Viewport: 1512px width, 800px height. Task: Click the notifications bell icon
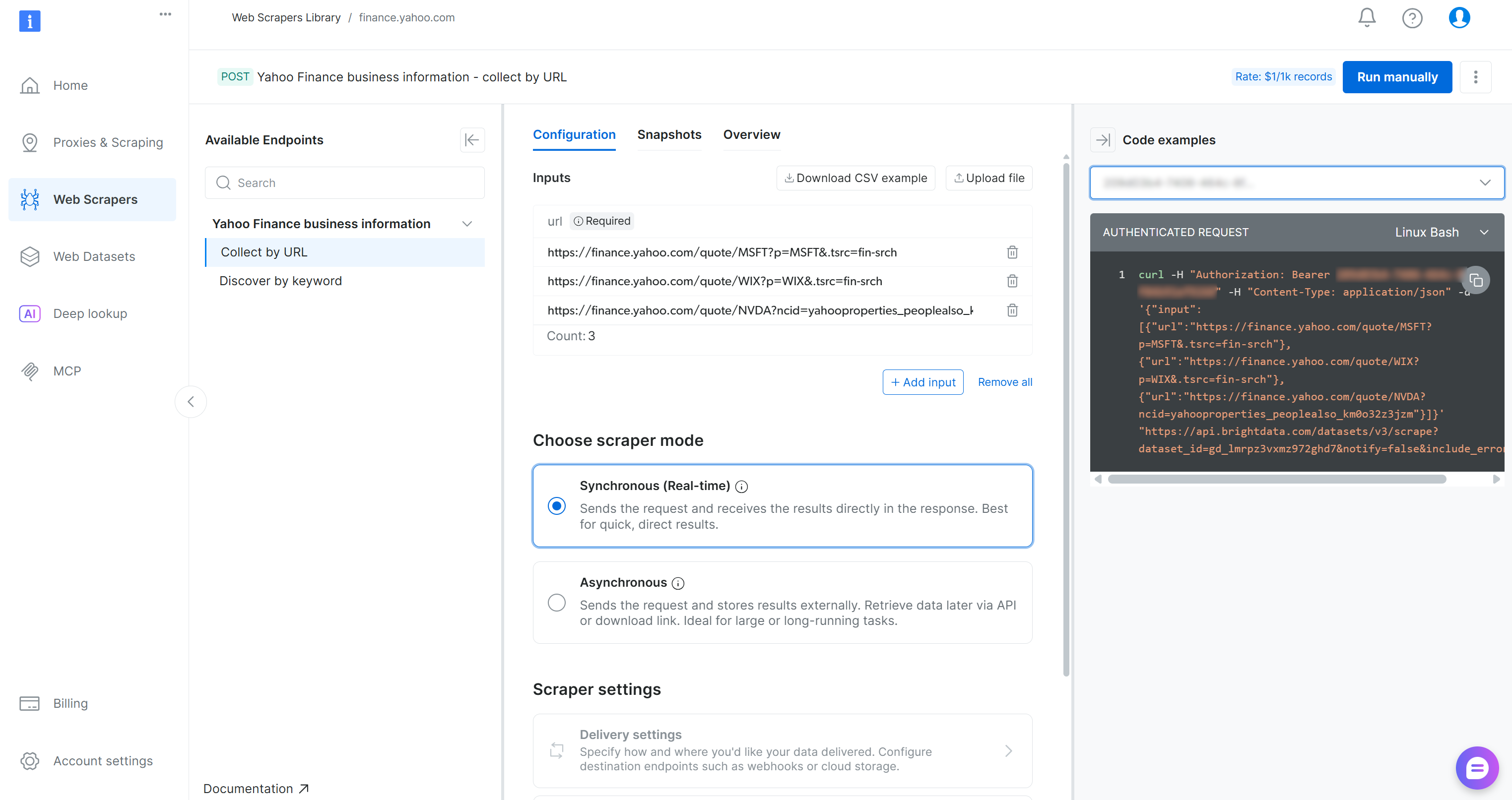click(1367, 17)
